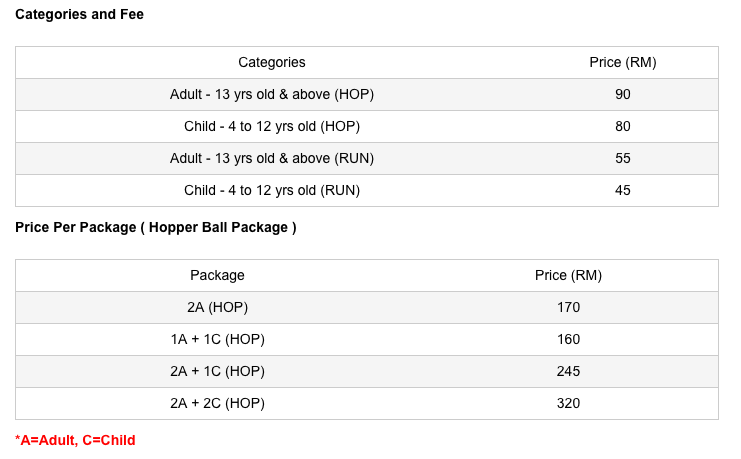Image resolution: width=741 pixels, height=459 pixels.
Task: Select the 160 price cell
Action: click(569, 339)
